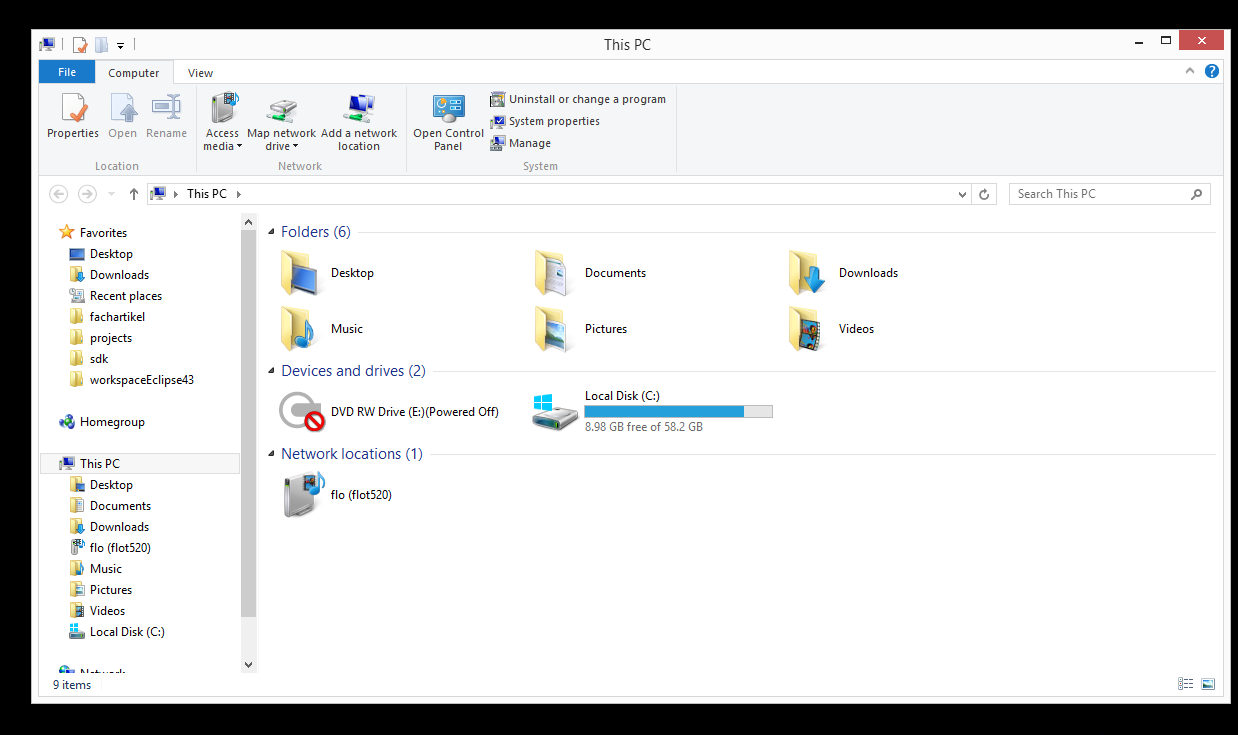
Task: Collapse the Folders (6) group
Action: pyautogui.click(x=271, y=232)
